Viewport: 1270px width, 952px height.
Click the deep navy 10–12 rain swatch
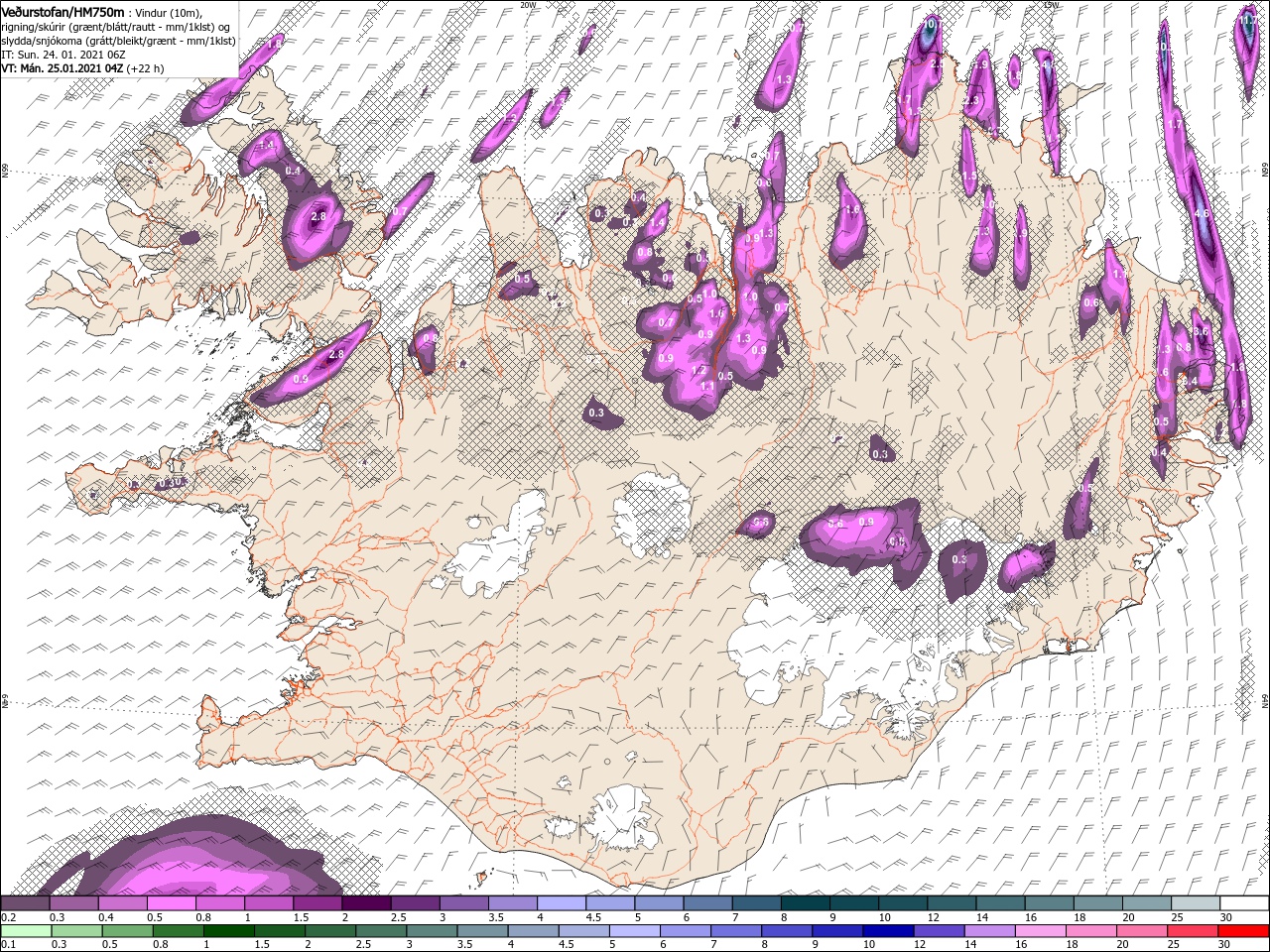pos(887,931)
